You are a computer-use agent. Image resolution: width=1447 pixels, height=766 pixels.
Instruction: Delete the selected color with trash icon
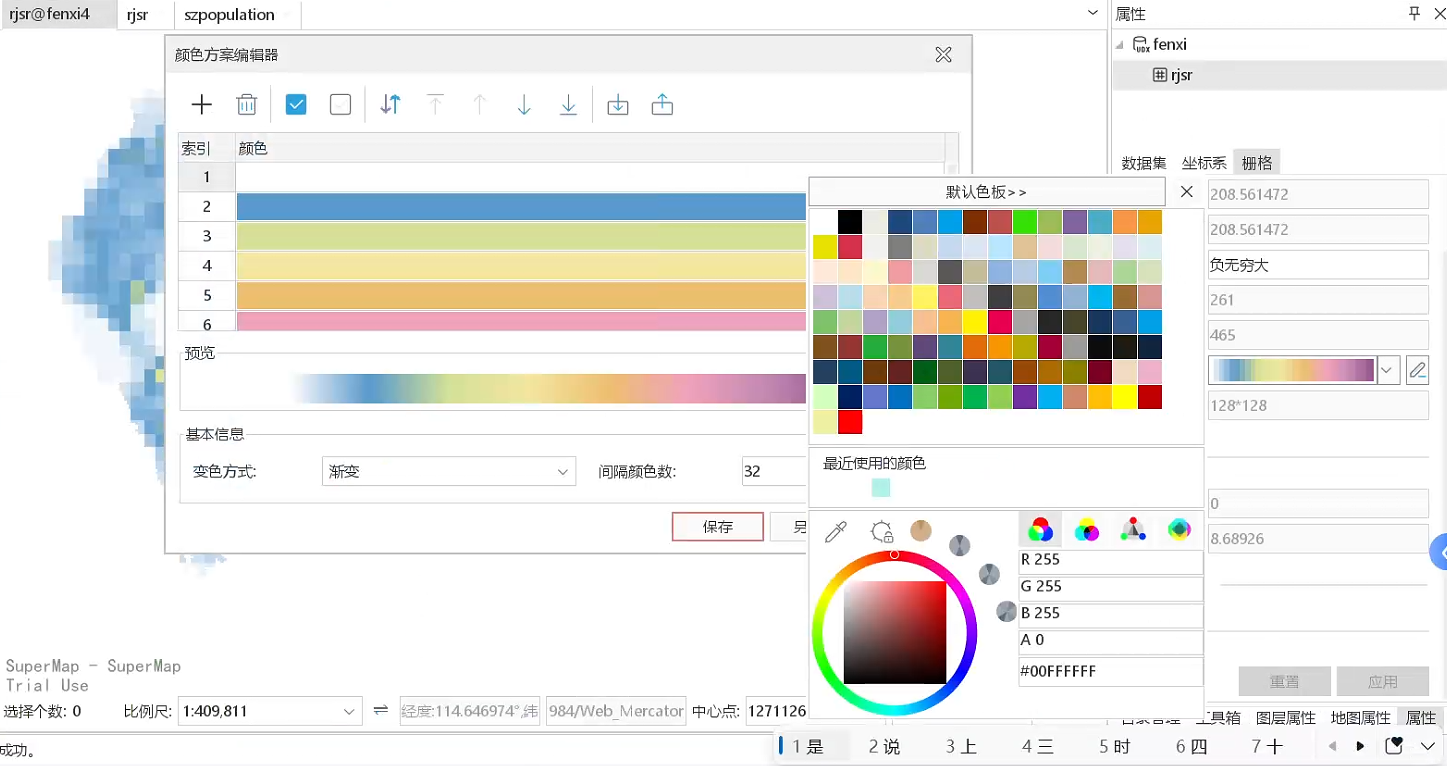pyautogui.click(x=246, y=105)
